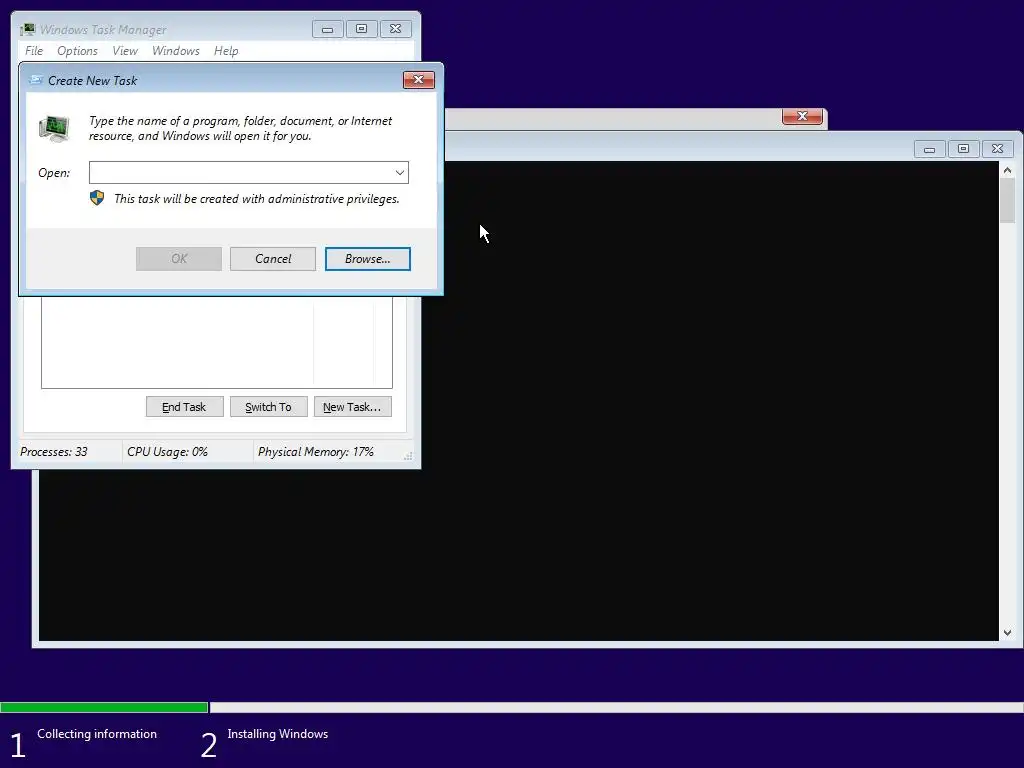Click the Create New Task title icon
This screenshot has height=768, width=1024.
point(36,80)
